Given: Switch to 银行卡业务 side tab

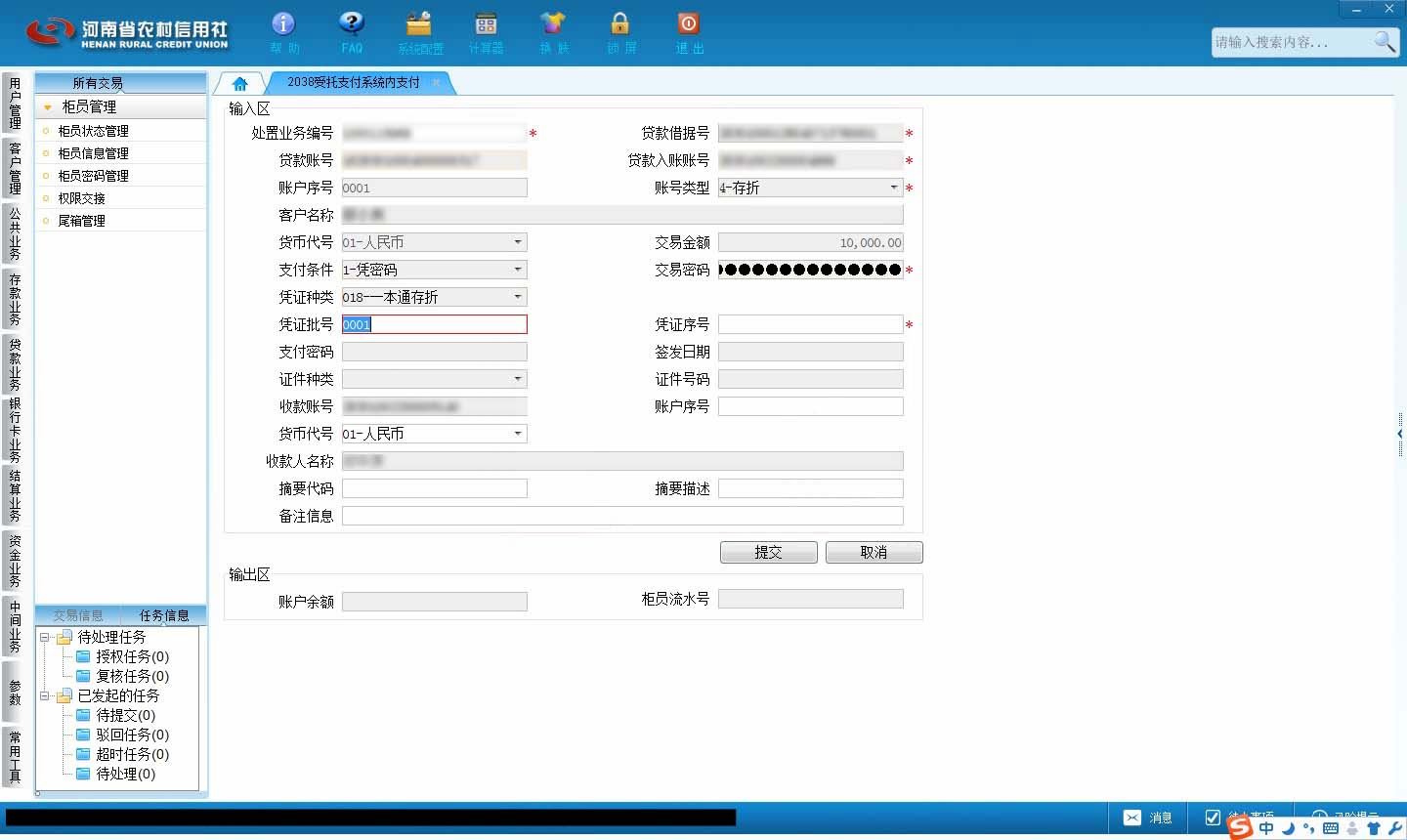Looking at the screenshot, I should [x=14, y=430].
